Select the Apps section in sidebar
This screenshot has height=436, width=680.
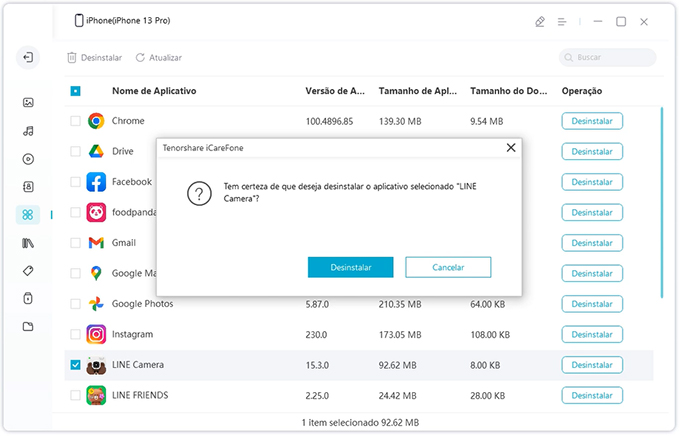[x=28, y=215]
